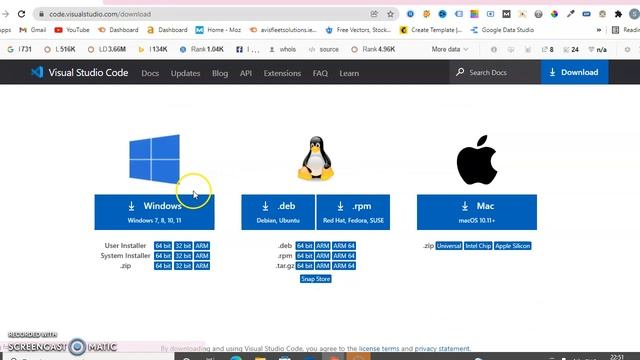Select Windows .zip 32 bit
This screenshot has height=360, width=640.
pyautogui.click(x=183, y=266)
